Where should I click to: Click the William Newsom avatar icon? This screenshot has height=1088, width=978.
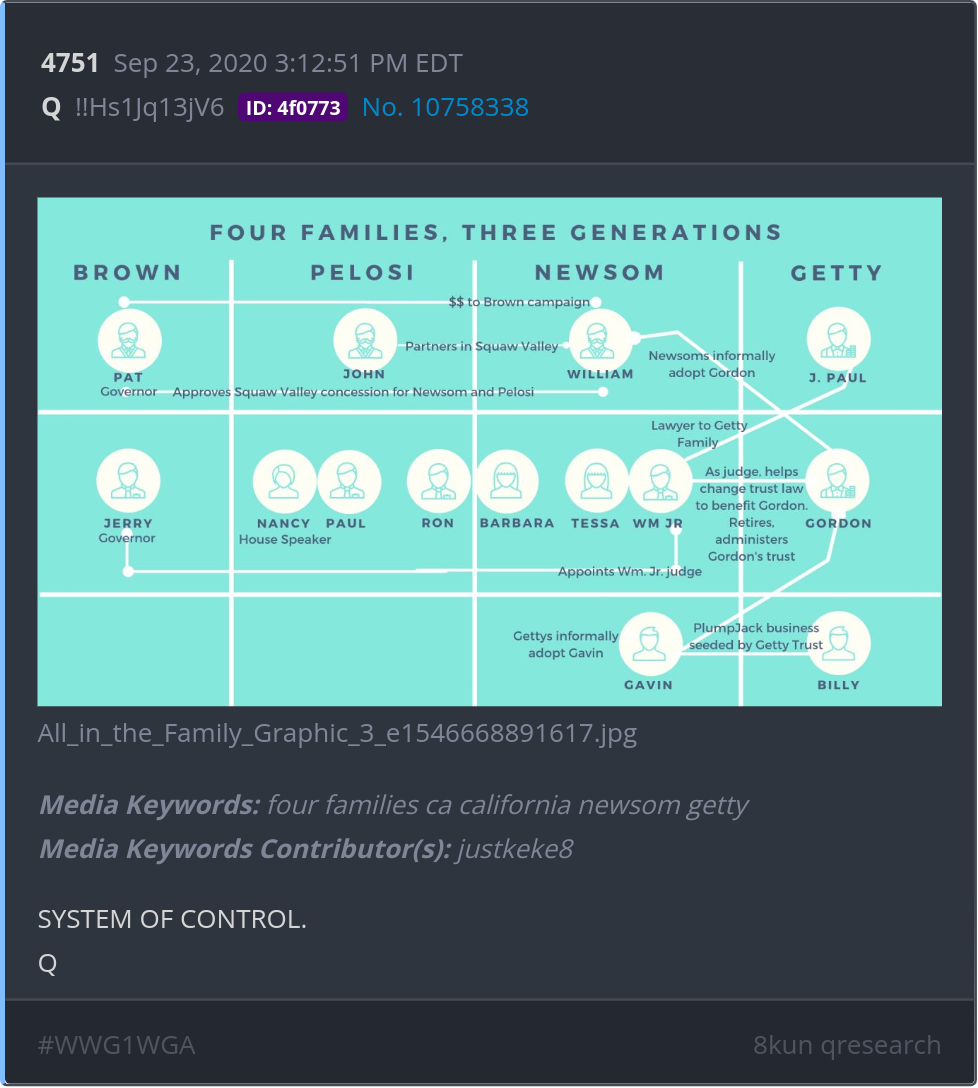coord(600,340)
